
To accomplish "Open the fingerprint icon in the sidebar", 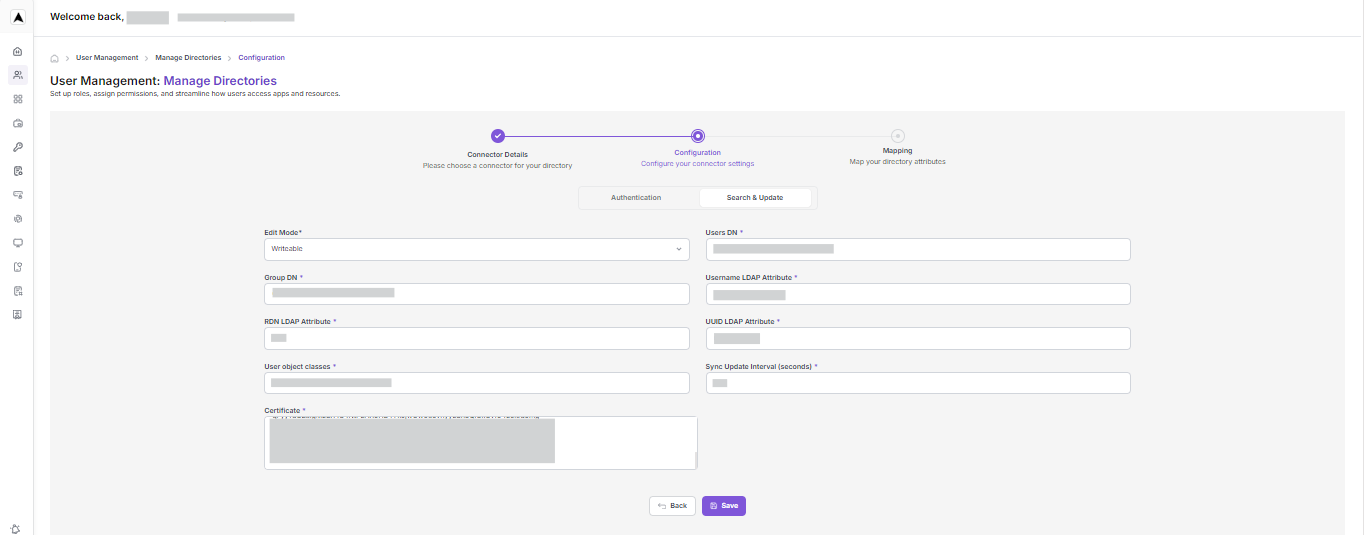I will pos(17,219).
